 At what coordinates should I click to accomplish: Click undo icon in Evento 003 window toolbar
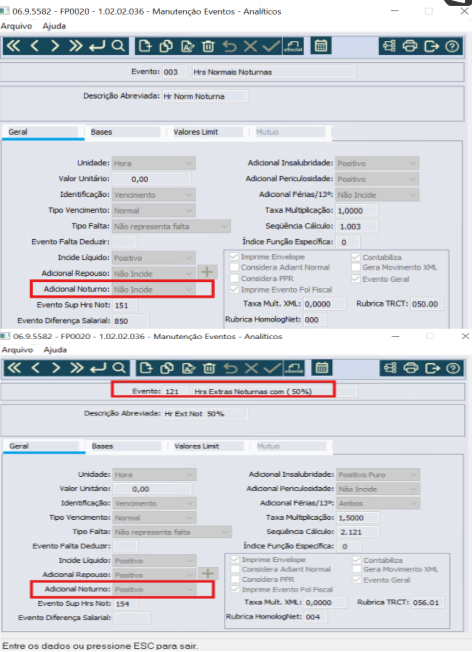coord(229,46)
